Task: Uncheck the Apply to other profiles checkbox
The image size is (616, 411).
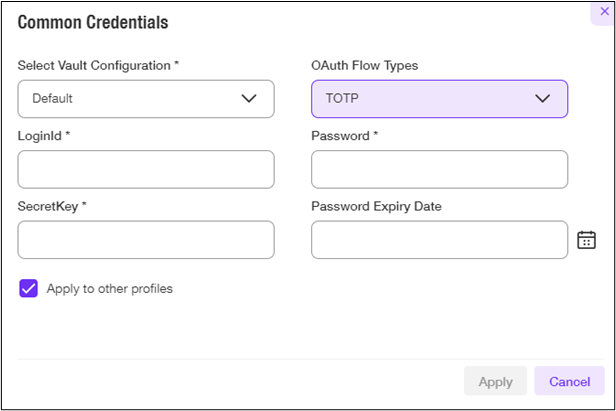Action: click(x=28, y=288)
